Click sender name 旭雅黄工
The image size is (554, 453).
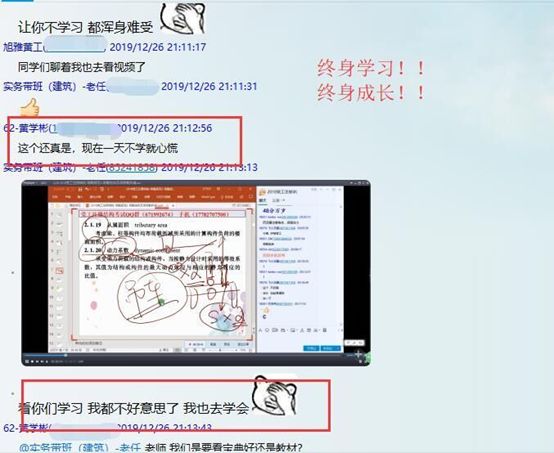(23, 47)
